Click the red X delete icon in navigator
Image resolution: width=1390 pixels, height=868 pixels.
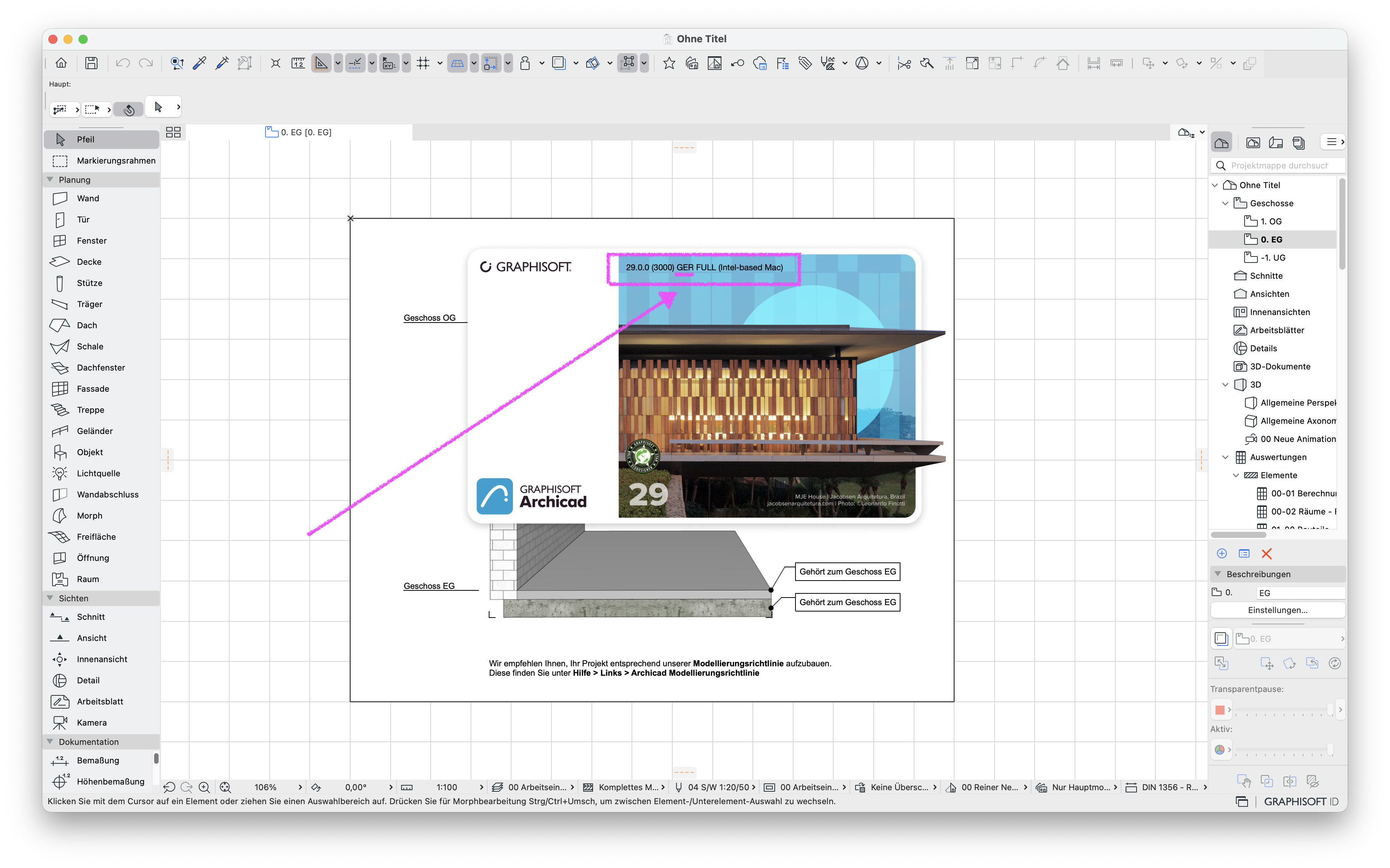[1266, 554]
